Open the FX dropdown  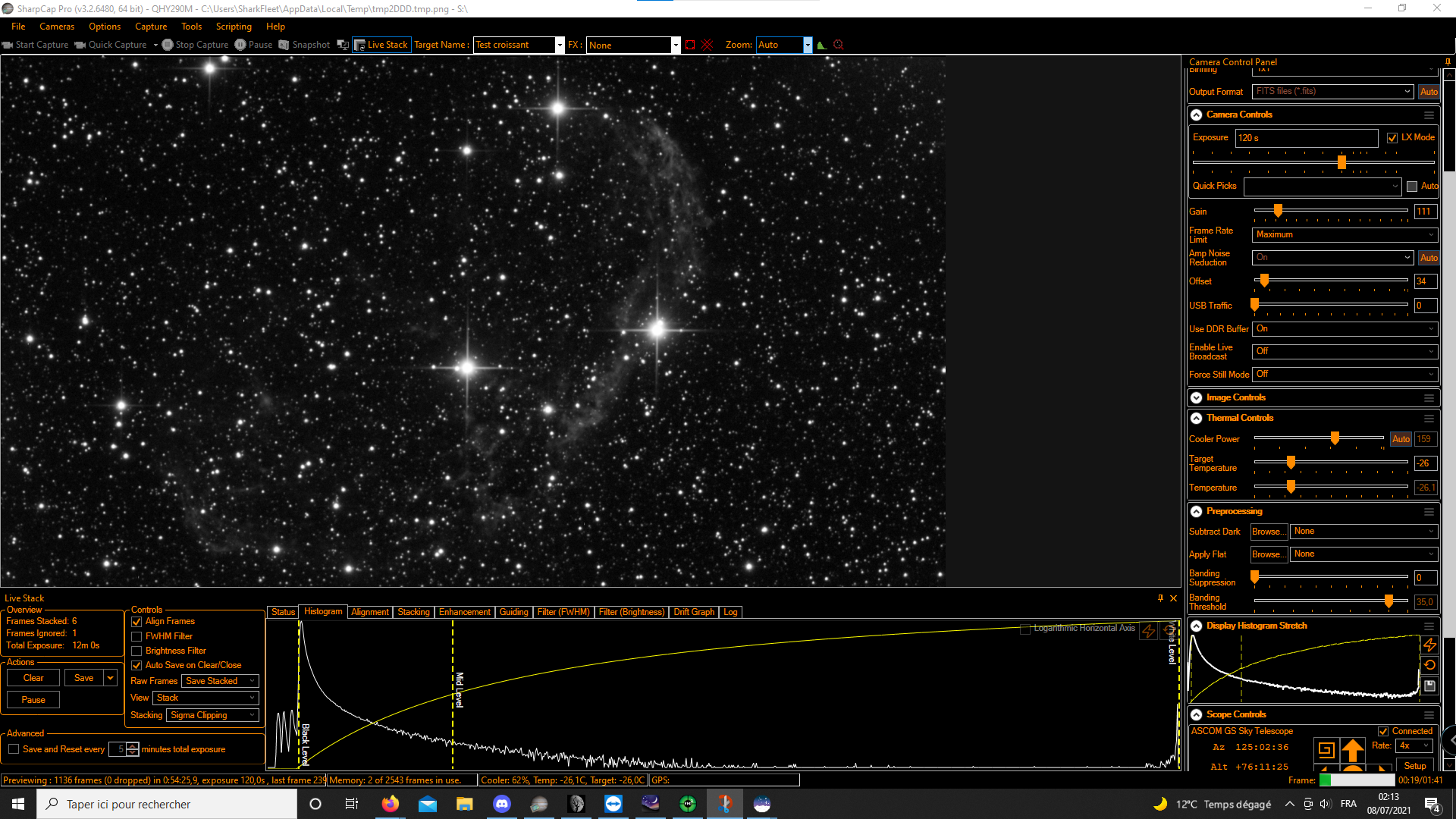point(675,45)
